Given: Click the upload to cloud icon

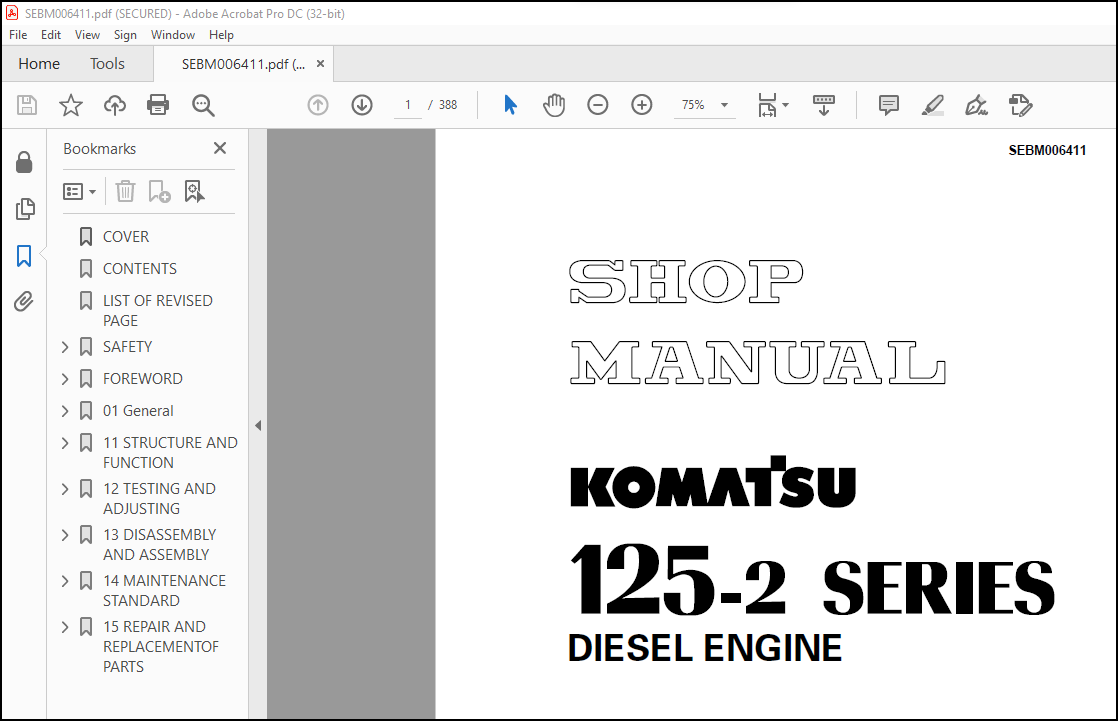Looking at the screenshot, I should (x=115, y=106).
